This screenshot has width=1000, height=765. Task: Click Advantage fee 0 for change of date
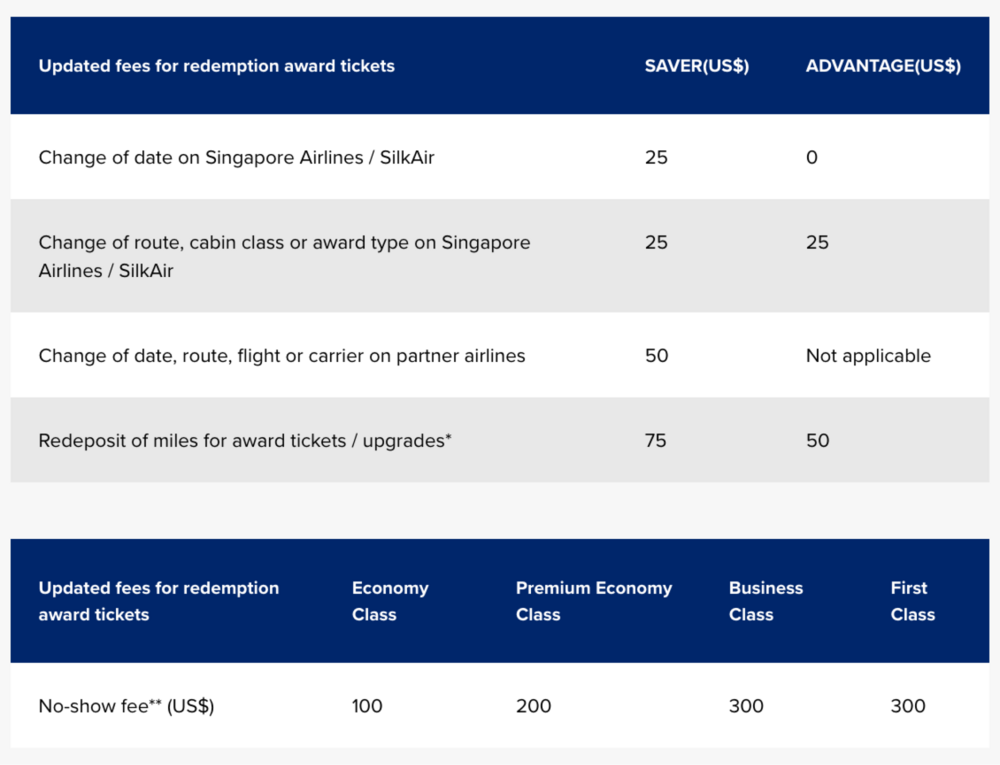coord(811,157)
